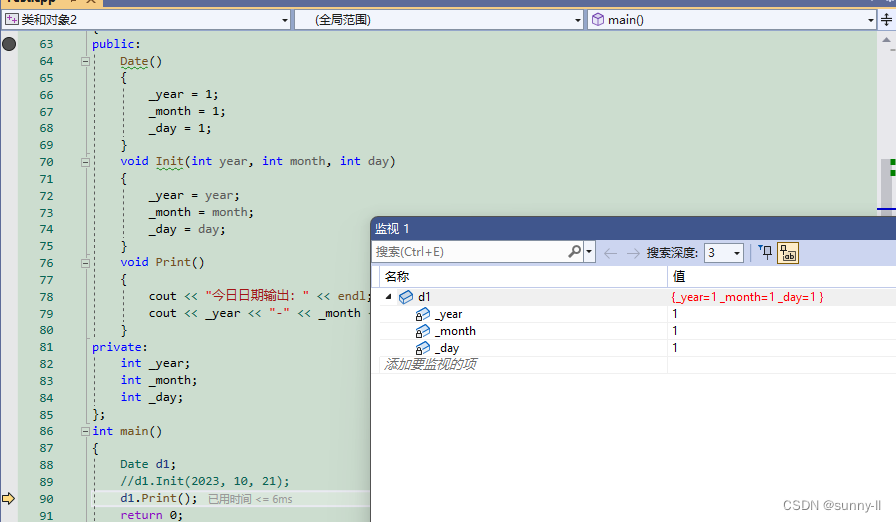The height and width of the screenshot is (522, 896).
Task: Click the back arrow in watch toolbar
Action: click(611, 253)
